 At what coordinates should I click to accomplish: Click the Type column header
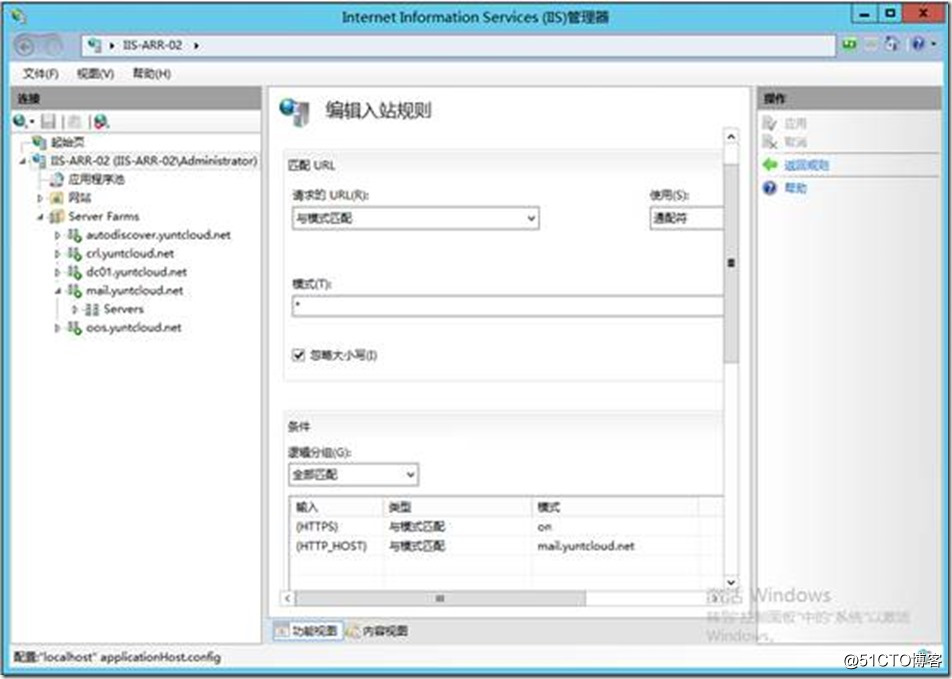[x=458, y=507]
